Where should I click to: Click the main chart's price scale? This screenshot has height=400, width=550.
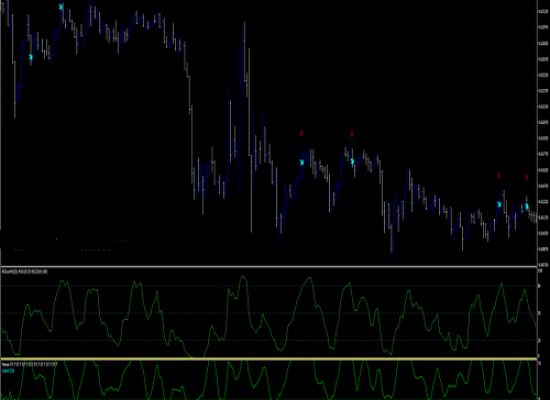pos(543,133)
